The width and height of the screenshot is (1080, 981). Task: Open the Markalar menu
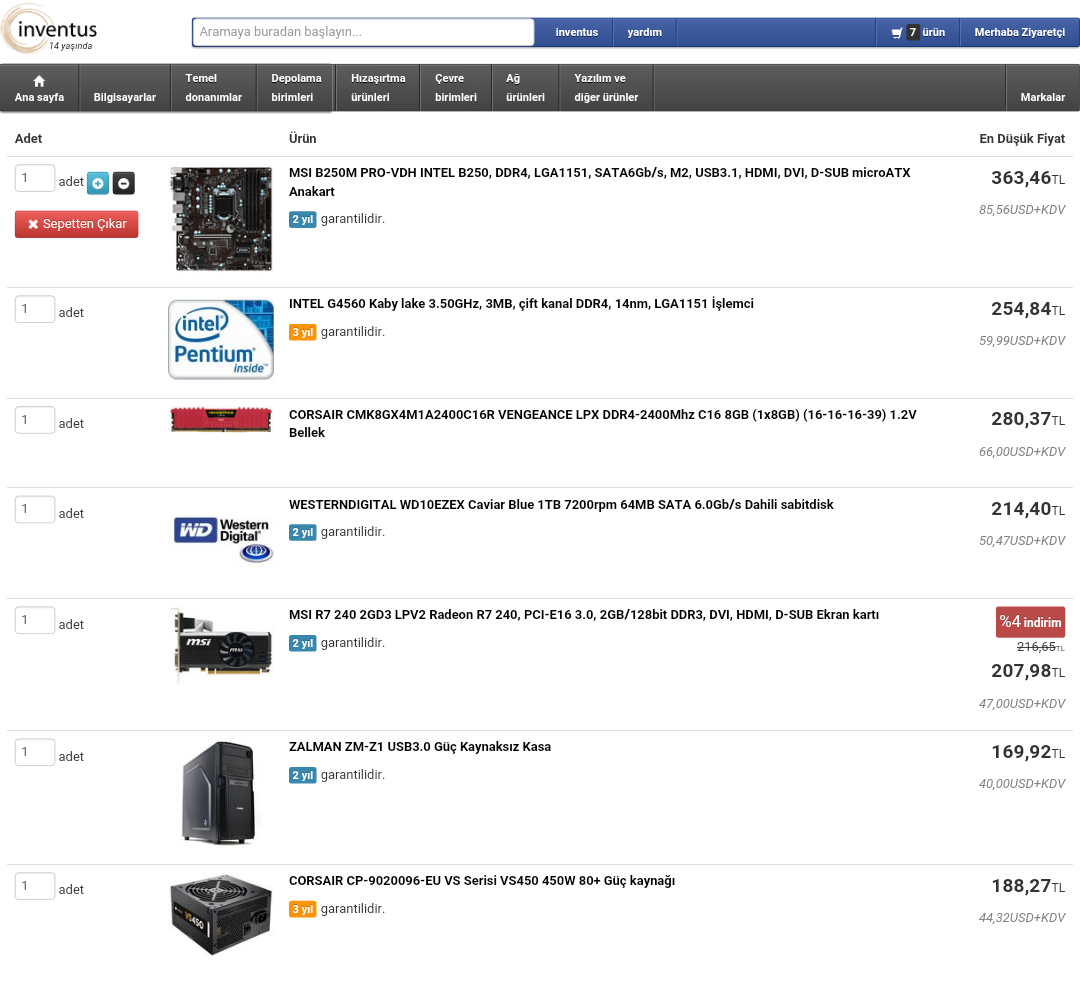1042,88
